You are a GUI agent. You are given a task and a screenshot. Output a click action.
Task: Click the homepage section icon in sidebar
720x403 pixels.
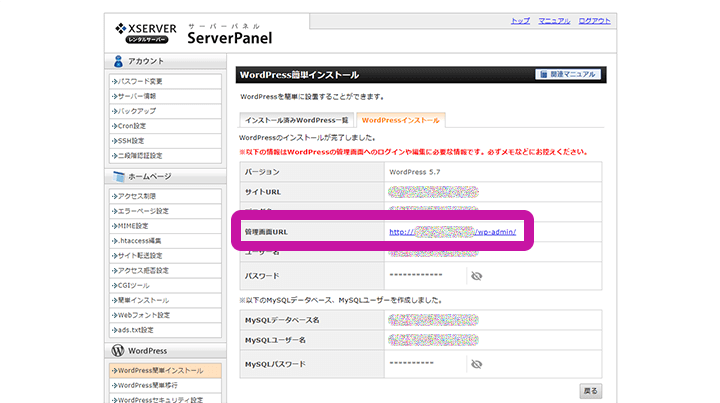click(x=118, y=176)
